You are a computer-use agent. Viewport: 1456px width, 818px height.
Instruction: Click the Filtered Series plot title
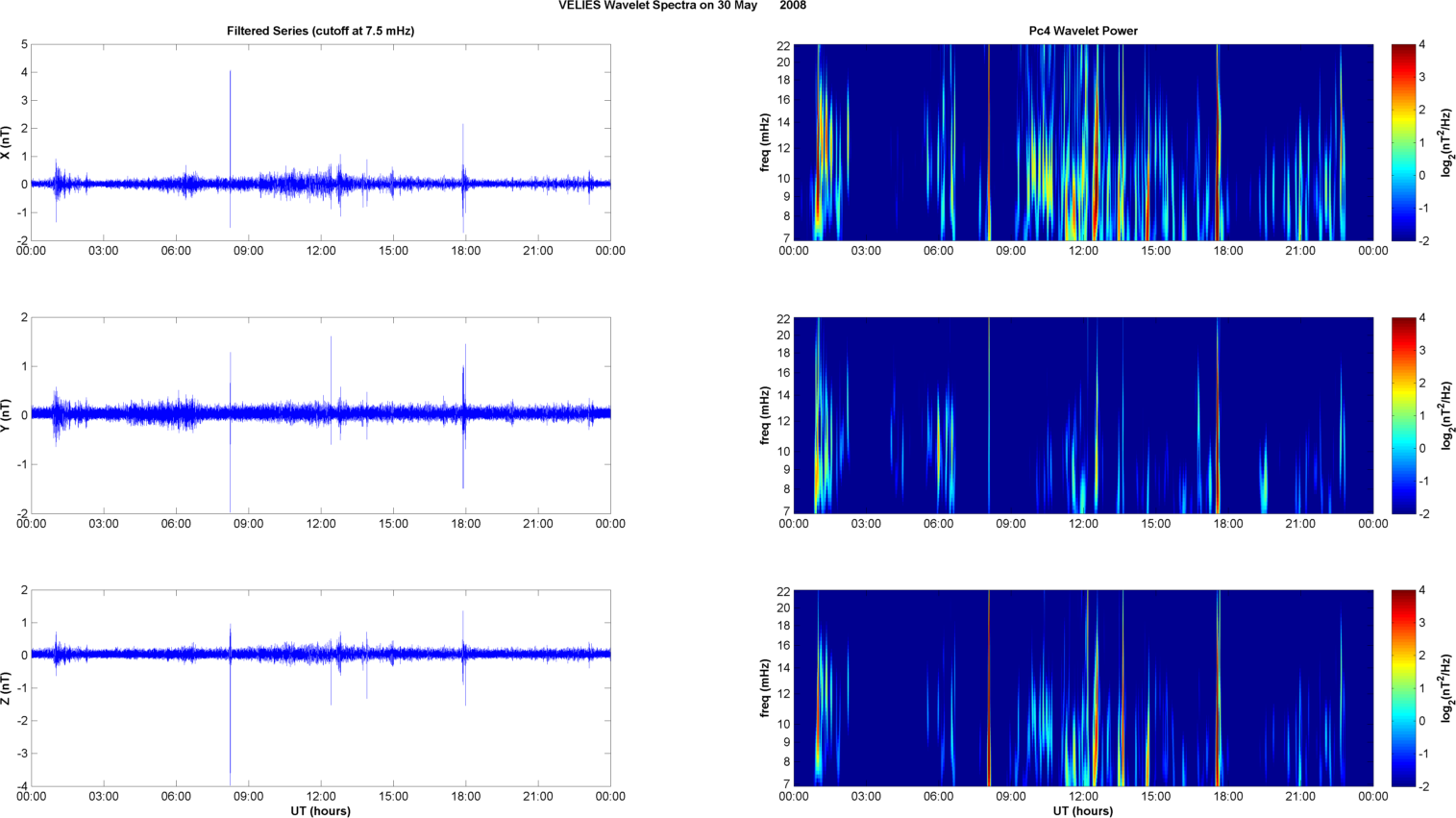point(320,31)
